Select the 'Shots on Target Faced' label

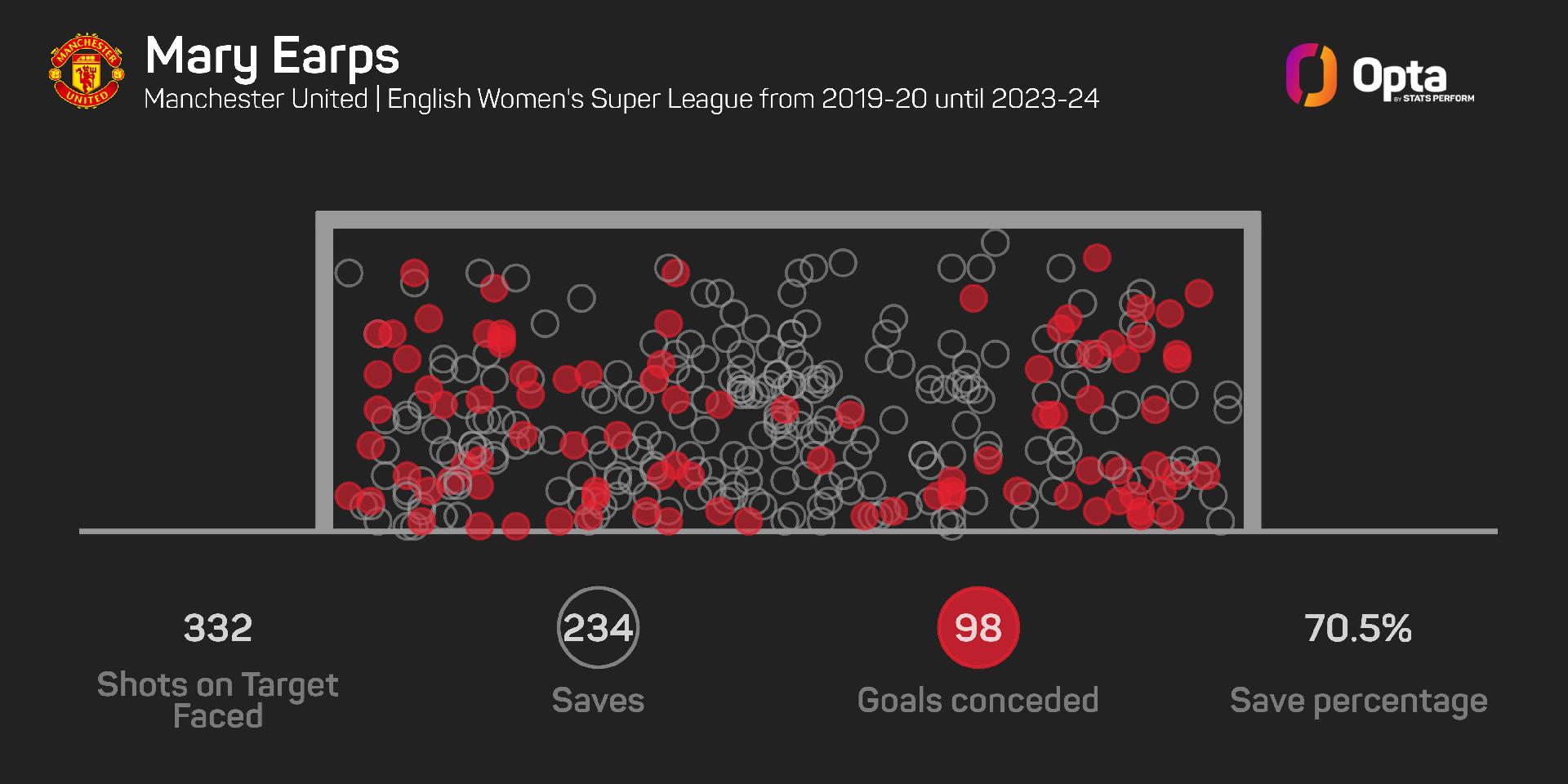[x=217, y=700]
